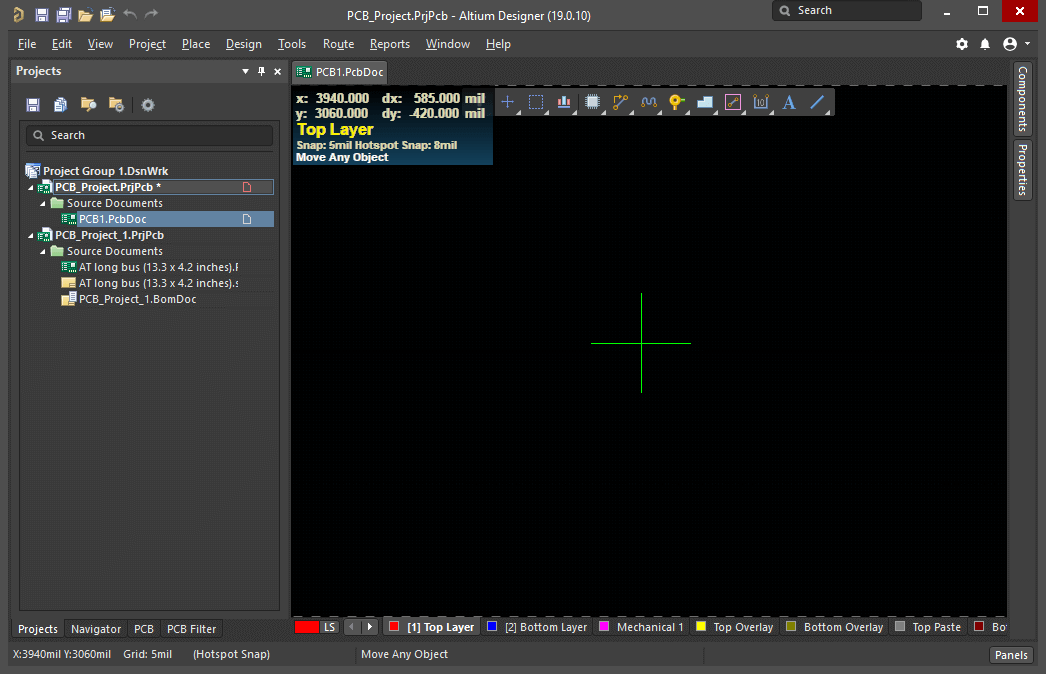The image size is (1046, 674).
Task: Click the Panels button
Action: click(1011, 655)
